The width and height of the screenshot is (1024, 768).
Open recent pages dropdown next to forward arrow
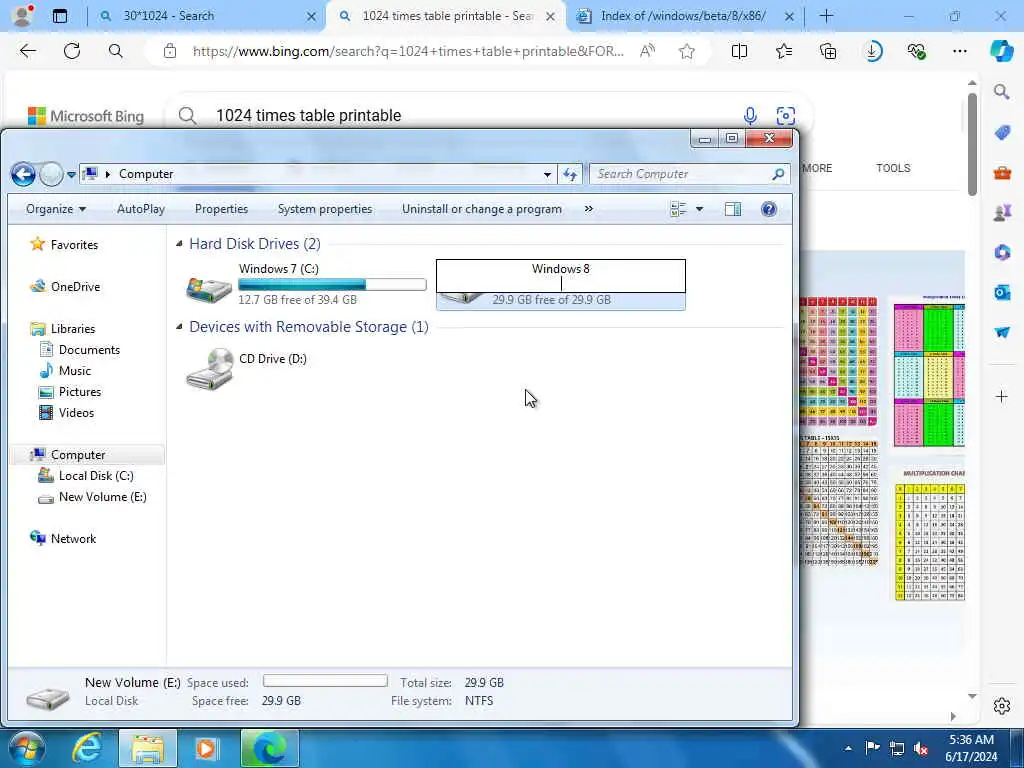tap(71, 175)
